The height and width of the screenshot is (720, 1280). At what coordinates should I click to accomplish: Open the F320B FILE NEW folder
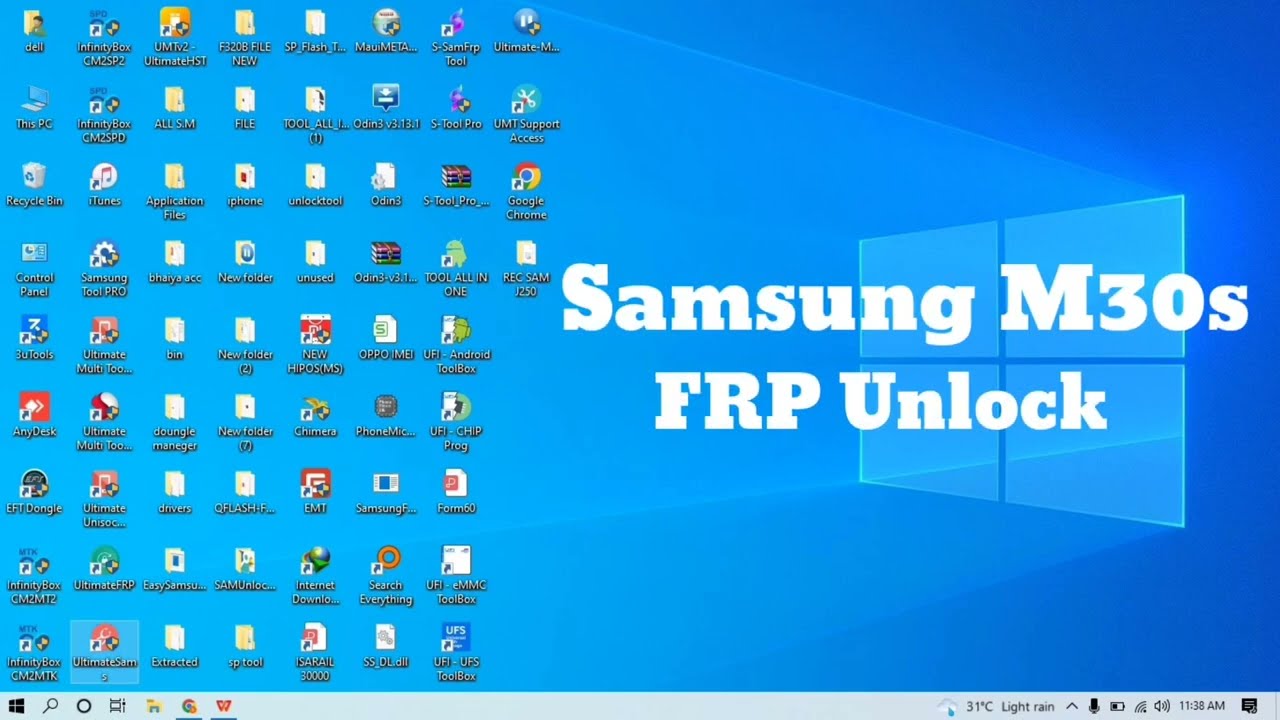tap(245, 37)
